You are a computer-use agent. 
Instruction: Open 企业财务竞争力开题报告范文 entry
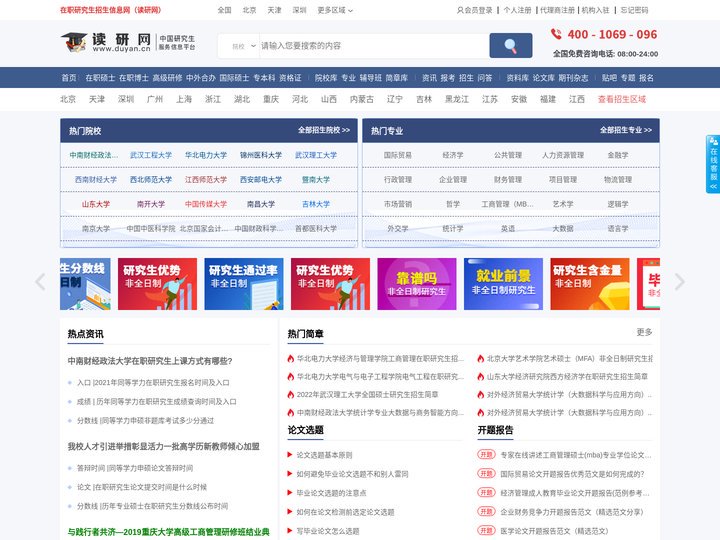point(572,512)
